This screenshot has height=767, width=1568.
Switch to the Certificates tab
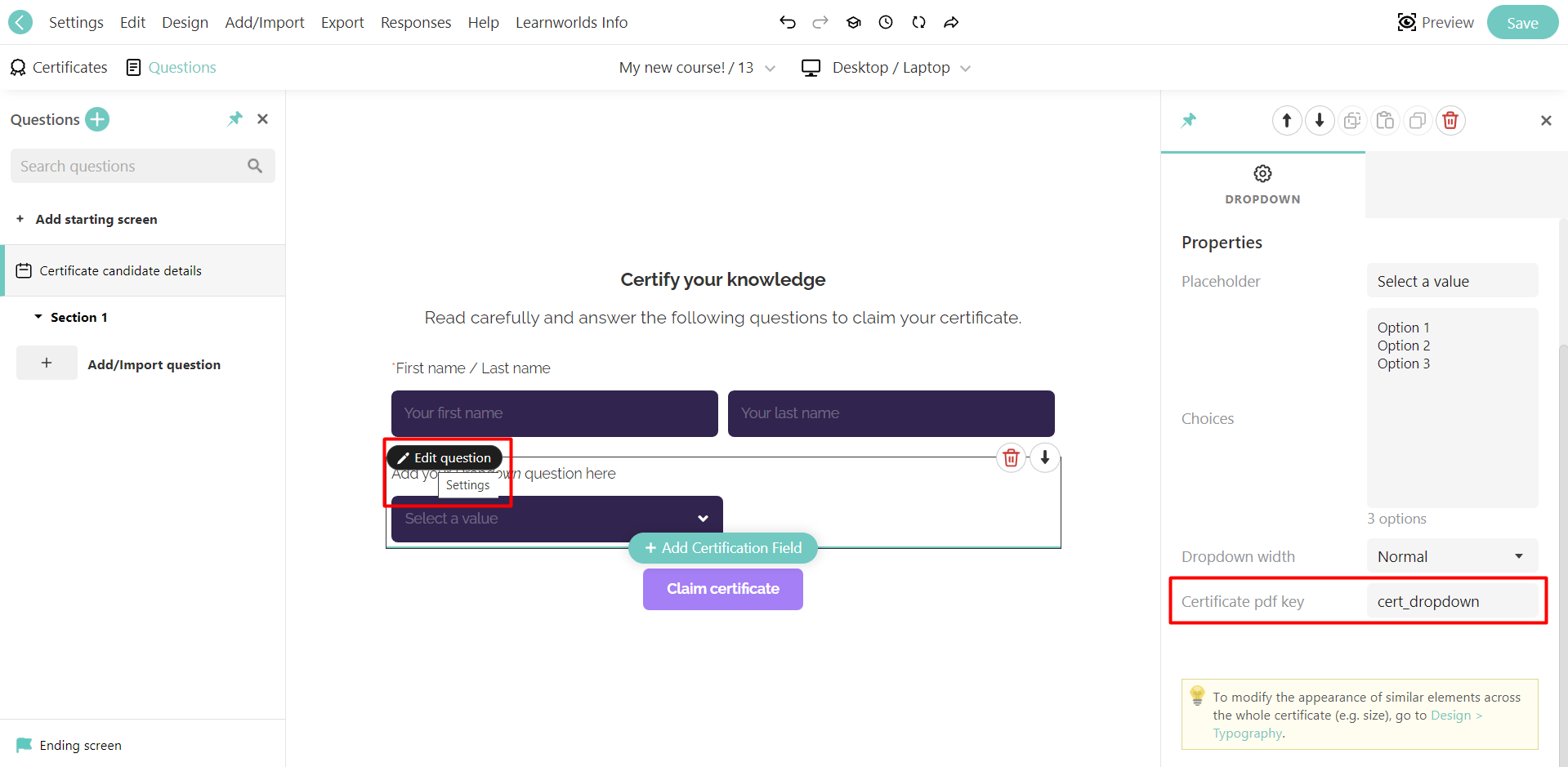coord(58,67)
